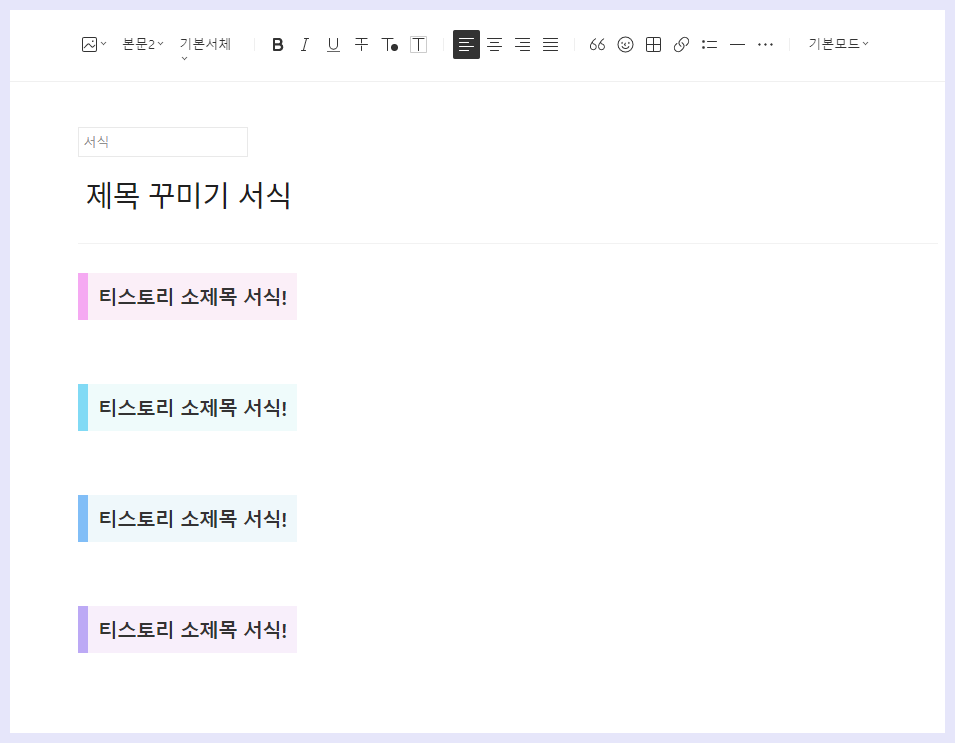Toggle underline formatting
Viewport: 955px width, 743px height.
(x=333, y=44)
